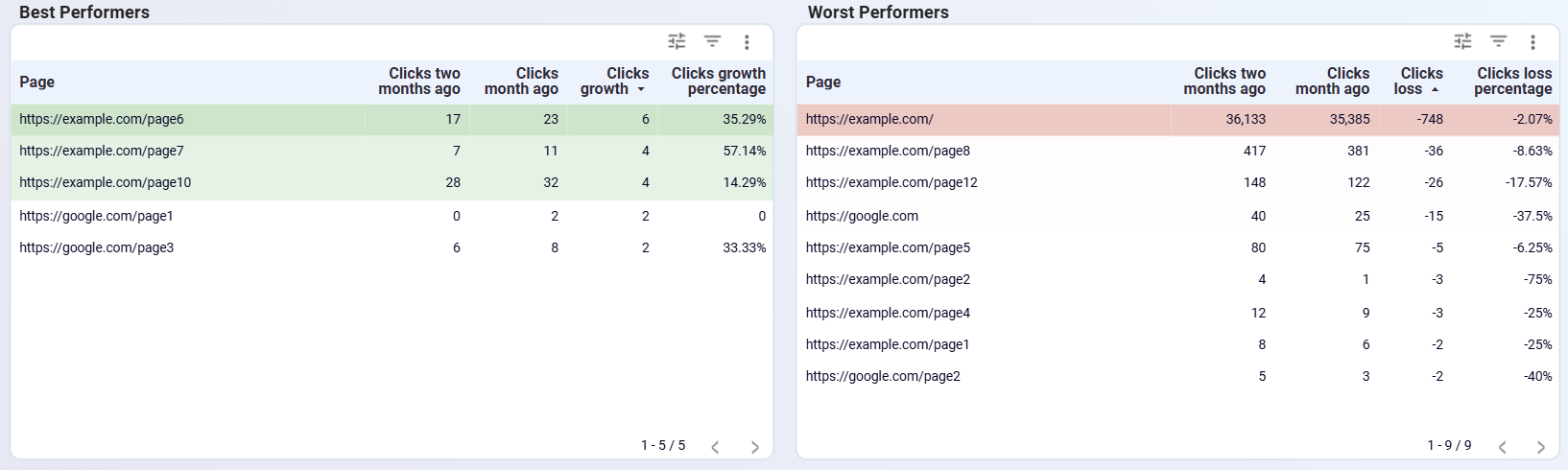Image resolution: width=1568 pixels, height=470 pixels.
Task: Sort by Clicks growth percentage header
Action: pos(718,82)
